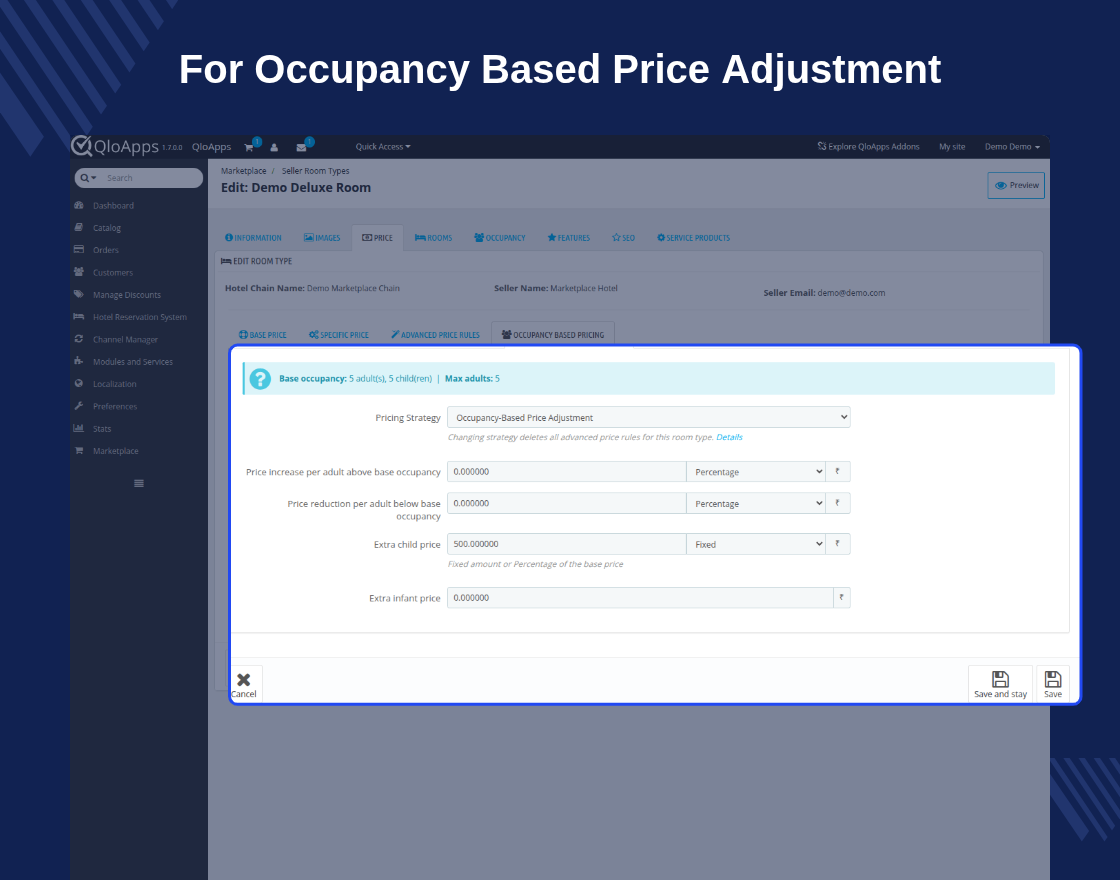The image size is (1120, 880).
Task: Open Manage Discounts from the sidebar
Action: point(127,295)
